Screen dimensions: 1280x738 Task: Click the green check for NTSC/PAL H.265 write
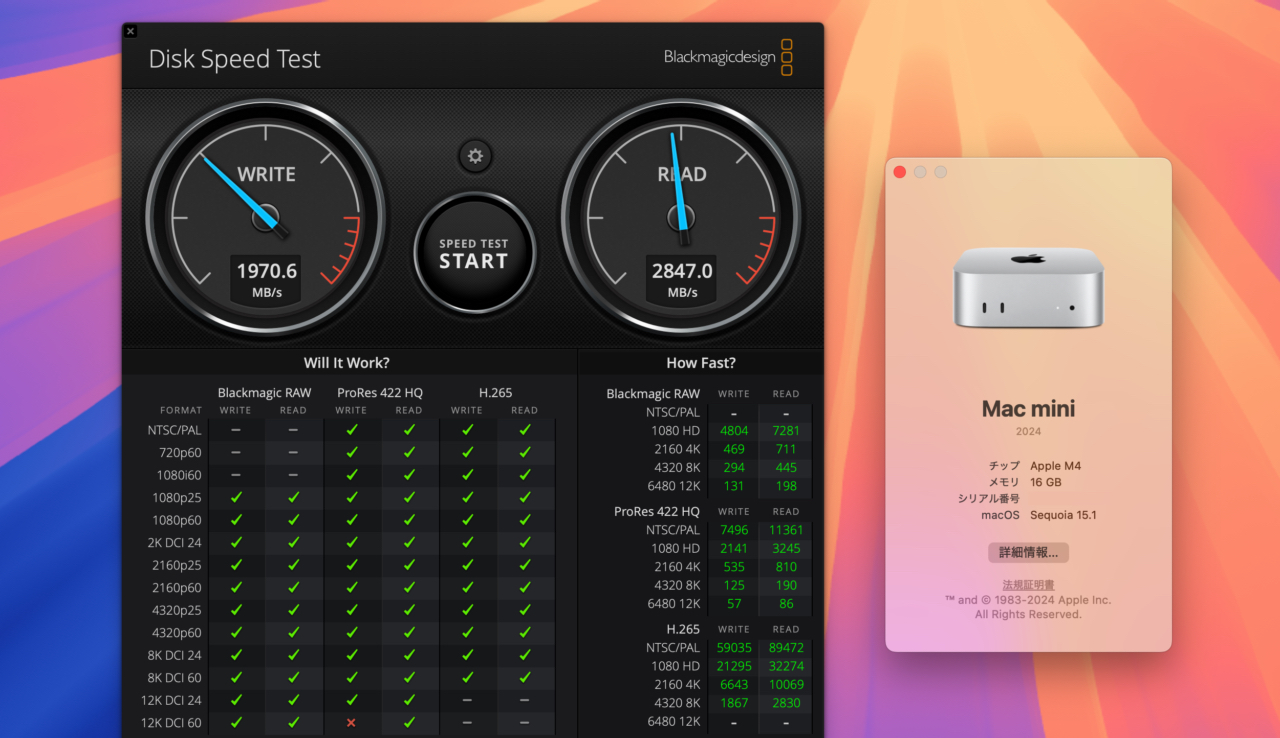point(466,429)
